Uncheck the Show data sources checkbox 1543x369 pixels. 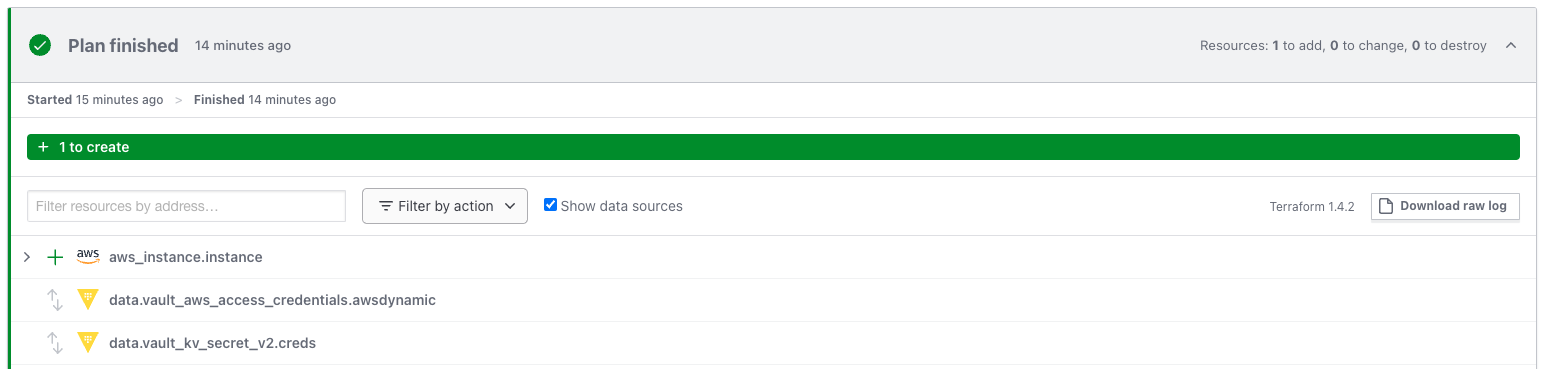[550, 205]
